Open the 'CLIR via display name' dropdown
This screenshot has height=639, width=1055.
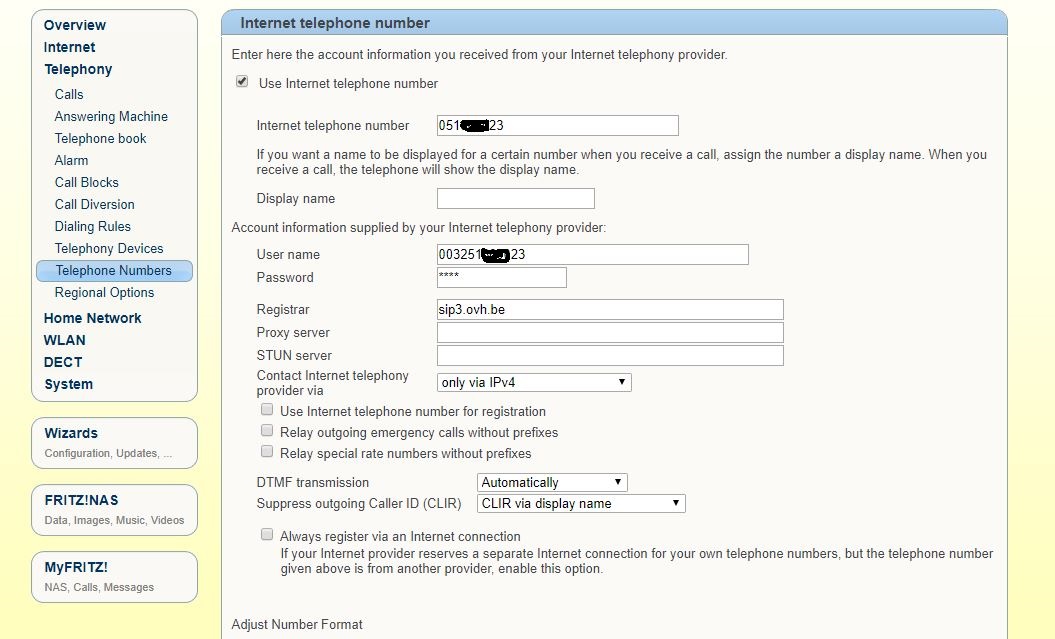[581, 503]
